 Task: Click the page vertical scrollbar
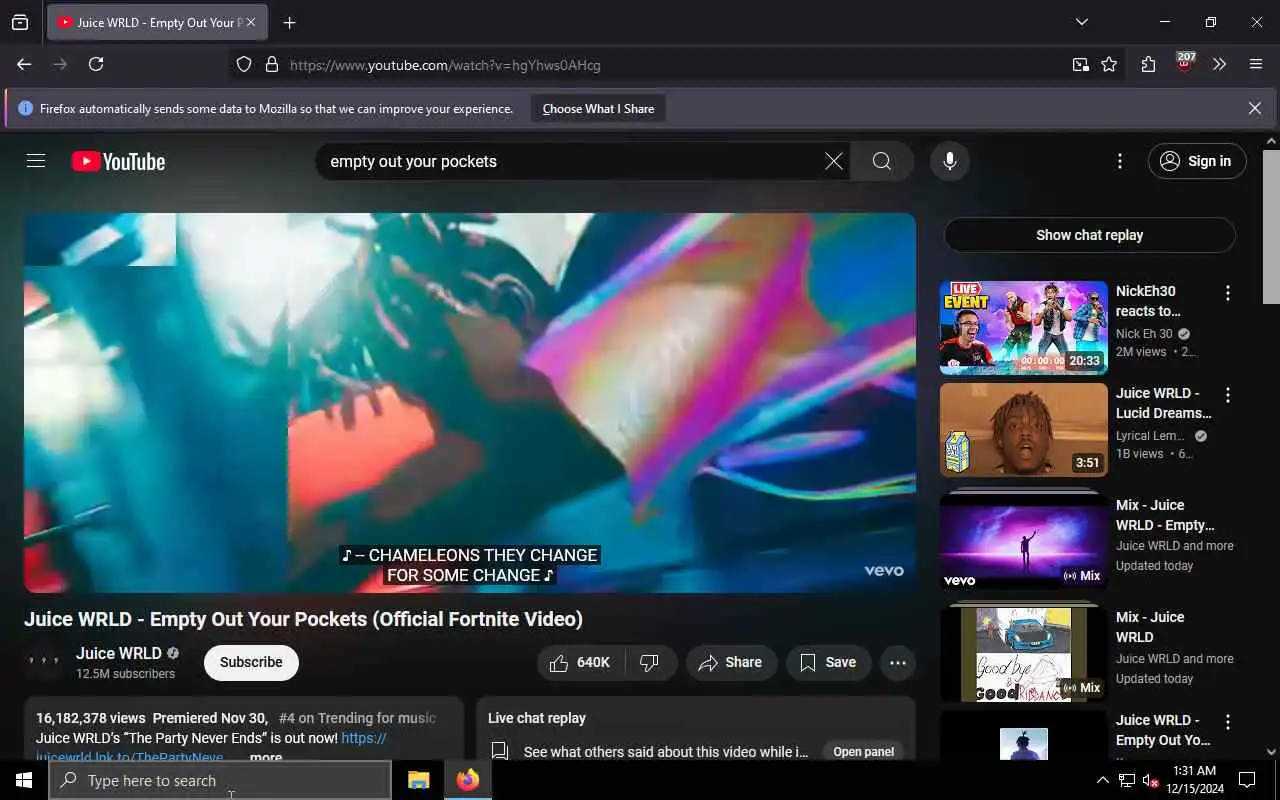click(1271, 226)
